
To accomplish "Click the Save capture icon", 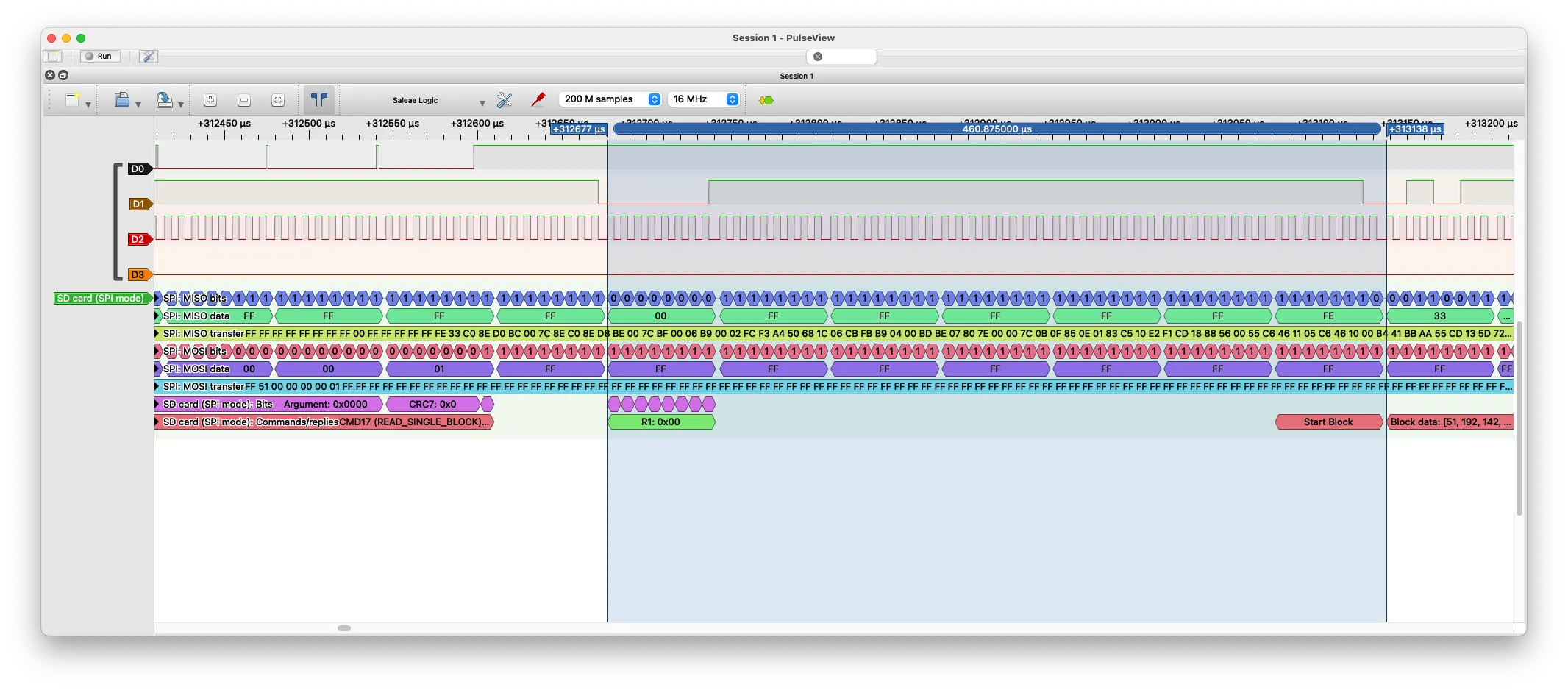I will point(165,100).
